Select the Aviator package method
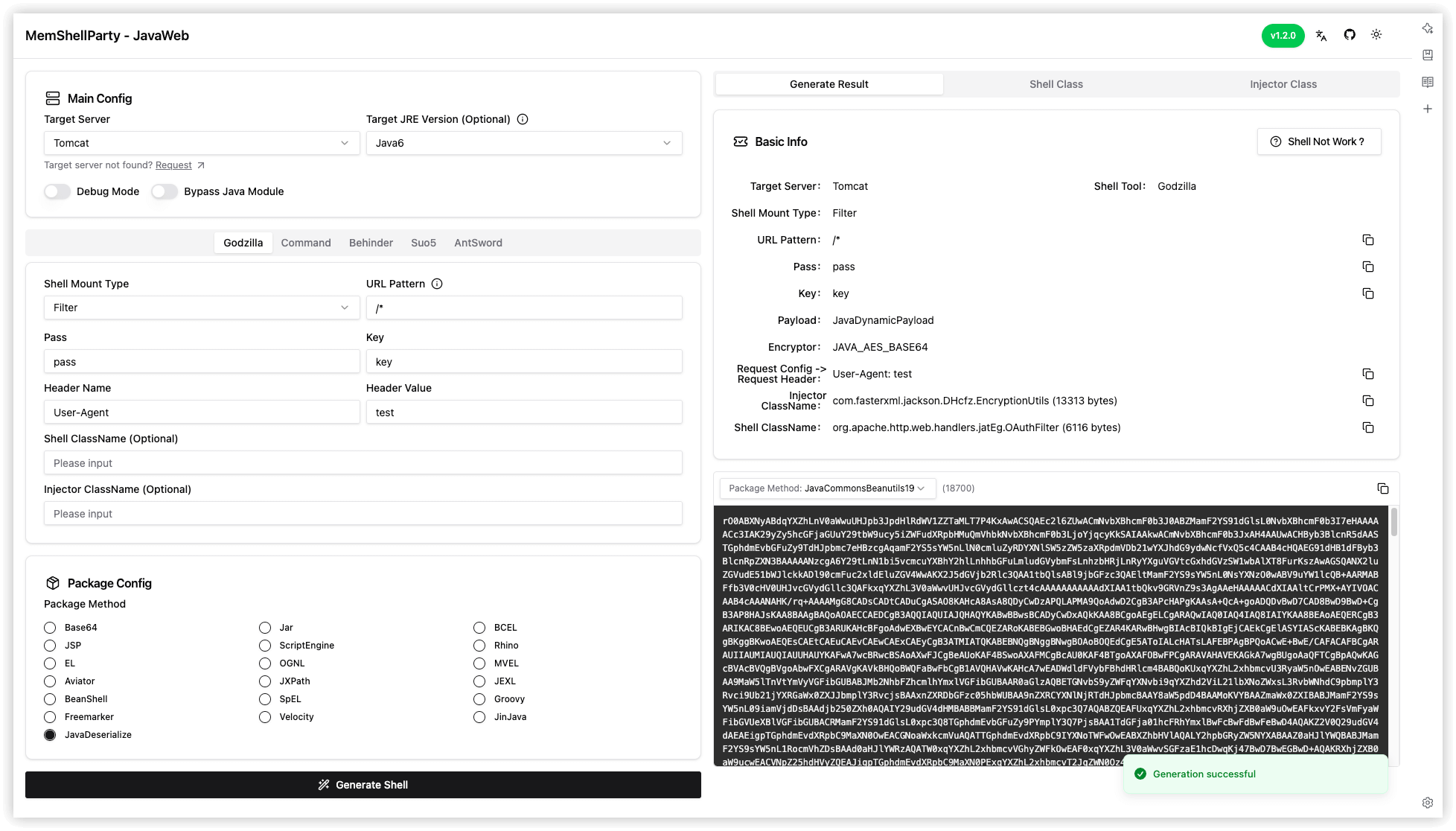The image size is (1456, 831). [50, 681]
